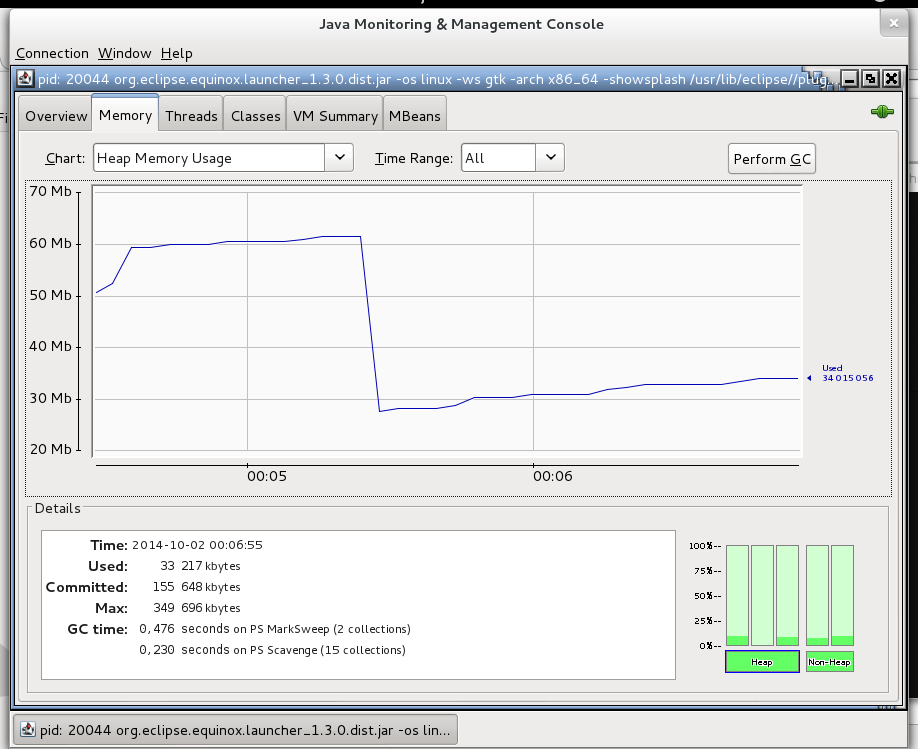918x749 pixels.
Task: Restore down the internal JConsole frame
Action: click(870, 79)
